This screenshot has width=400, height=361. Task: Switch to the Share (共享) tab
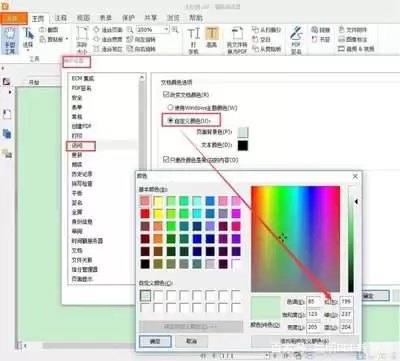pyautogui.click(x=151, y=18)
